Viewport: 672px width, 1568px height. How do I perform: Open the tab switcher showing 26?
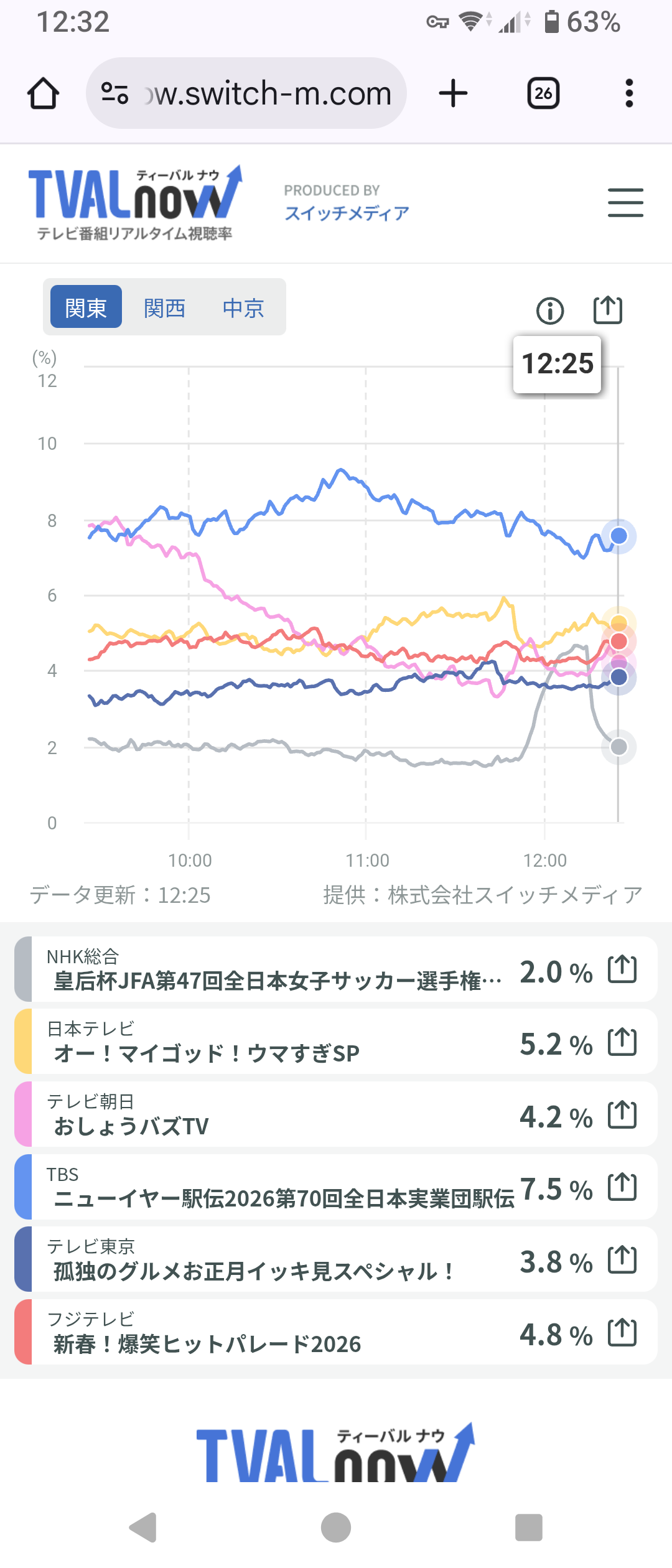[x=543, y=94]
